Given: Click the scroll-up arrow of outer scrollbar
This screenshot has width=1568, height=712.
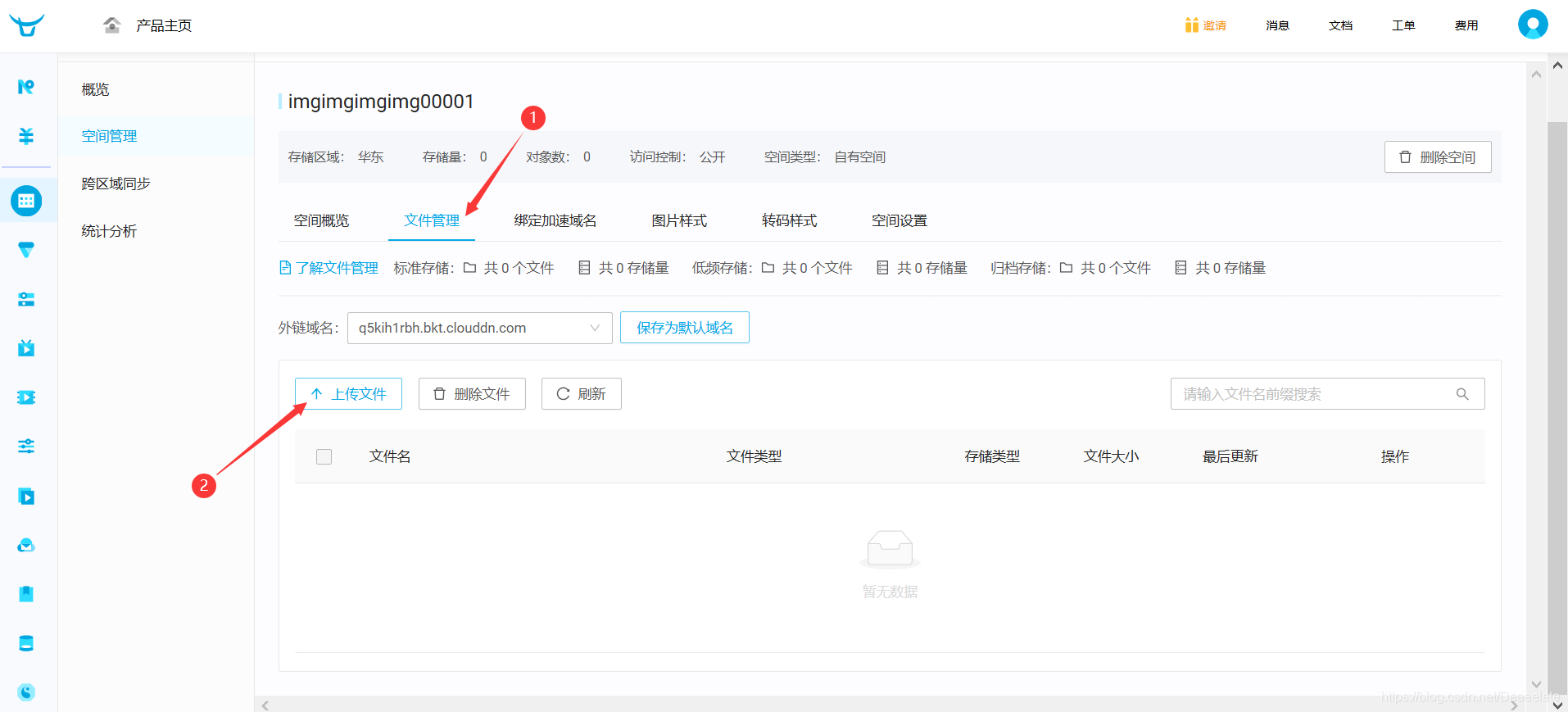Looking at the screenshot, I should [1557, 65].
